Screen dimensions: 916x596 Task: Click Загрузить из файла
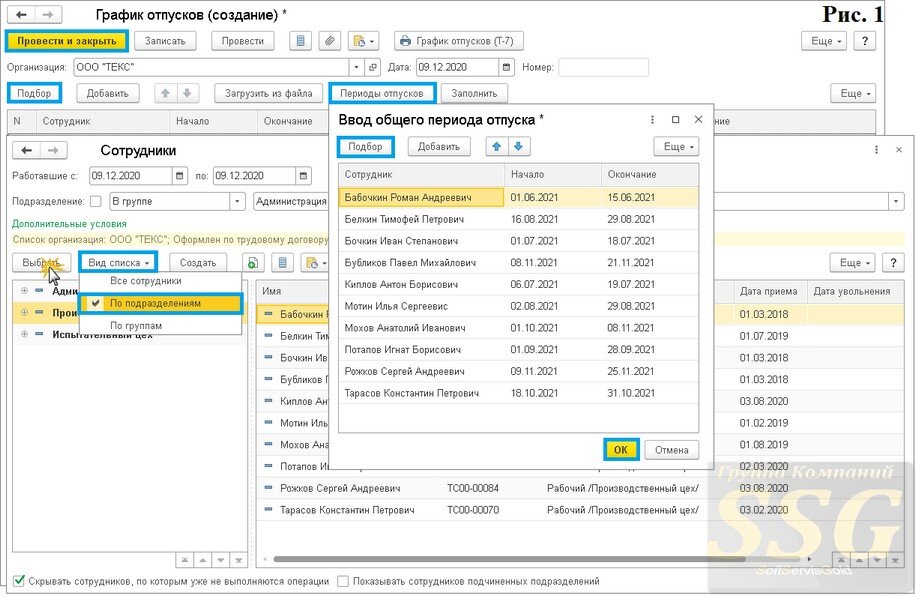point(269,93)
